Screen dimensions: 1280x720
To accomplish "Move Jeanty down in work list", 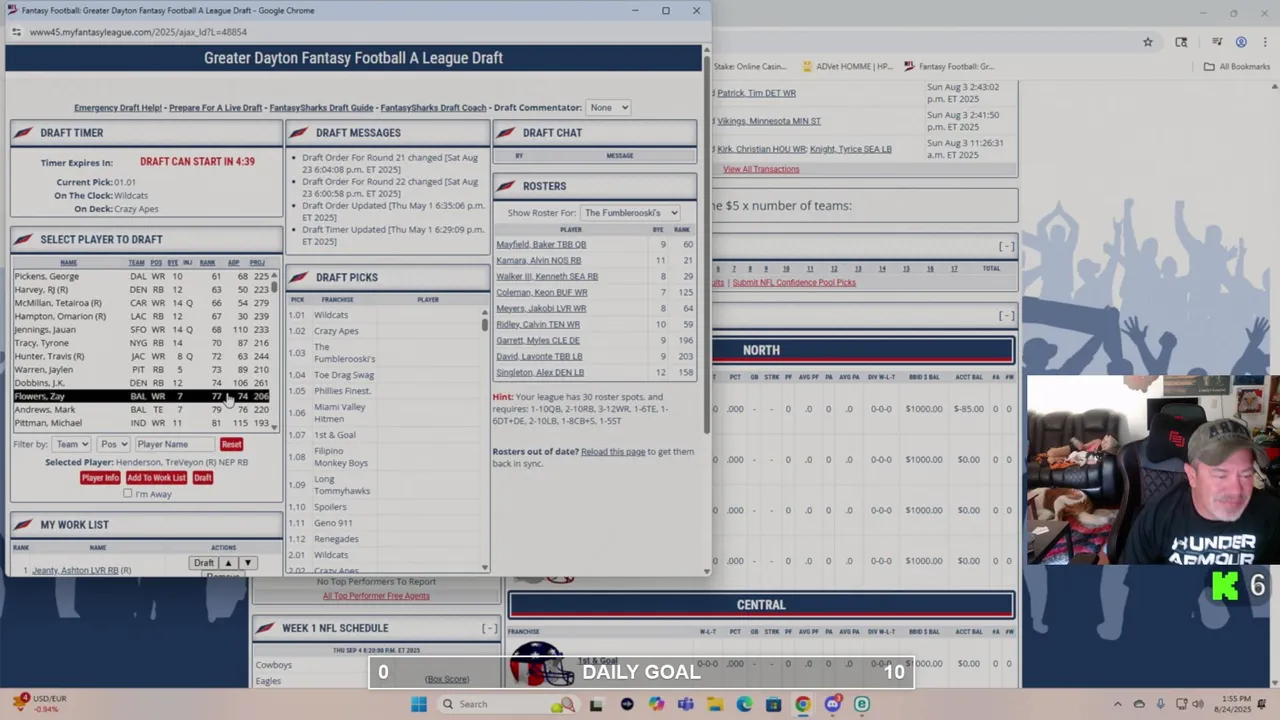I will [248, 563].
